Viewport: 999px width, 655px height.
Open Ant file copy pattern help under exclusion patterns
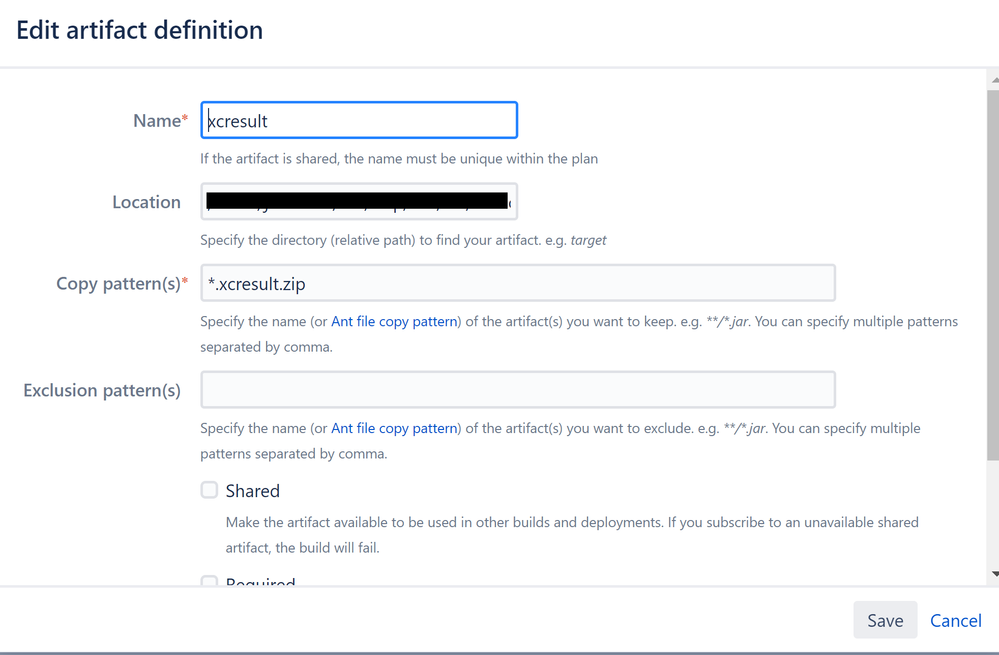click(394, 428)
